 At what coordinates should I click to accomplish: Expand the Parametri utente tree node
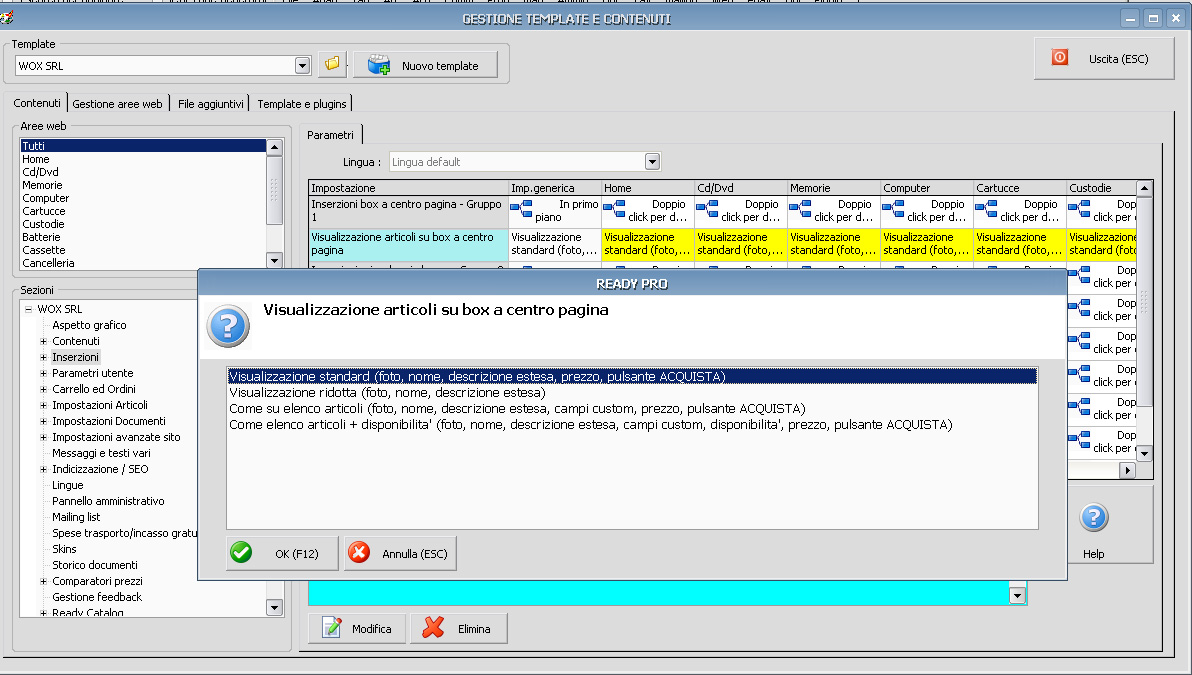(43, 373)
